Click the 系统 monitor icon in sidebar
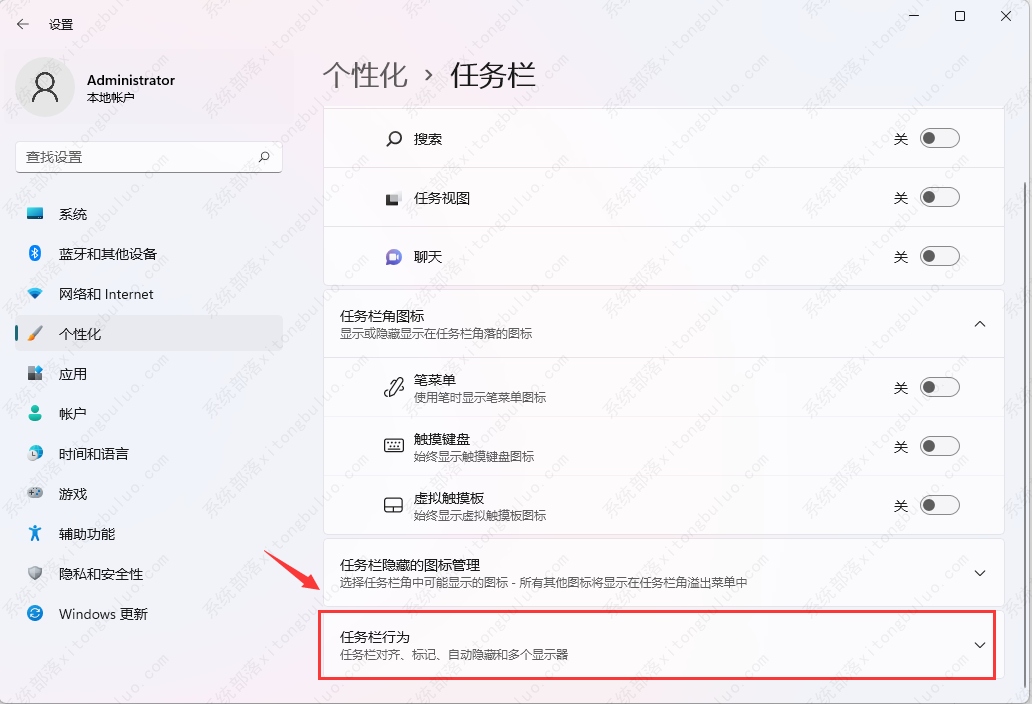Screen dimensions: 1032x704 (36, 214)
